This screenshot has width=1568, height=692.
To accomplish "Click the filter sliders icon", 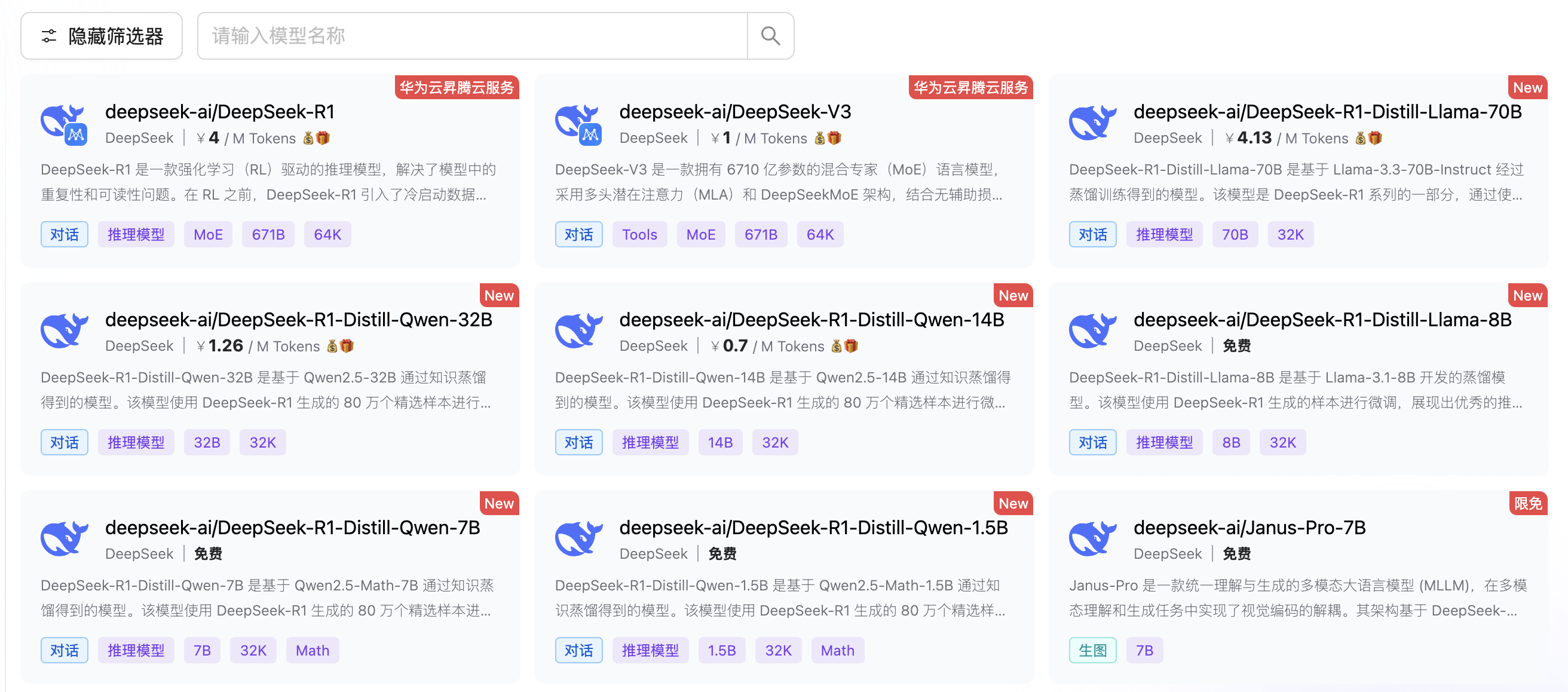I will (48, 36).
